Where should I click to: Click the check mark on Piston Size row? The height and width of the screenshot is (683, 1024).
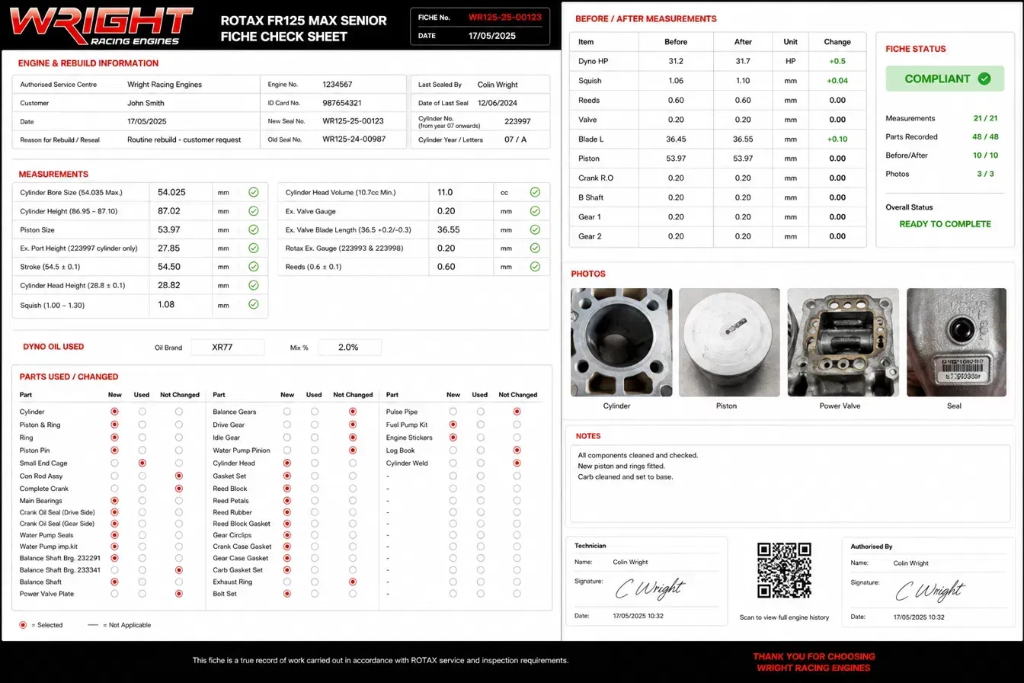pyautogui.click(x=253, y=230)
